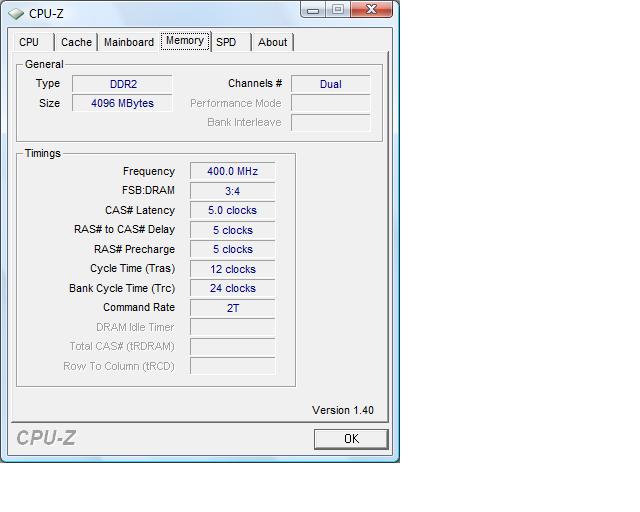Click the 400.0 MHz frequency value
This screenshot has height=512, width=640.
233,171
